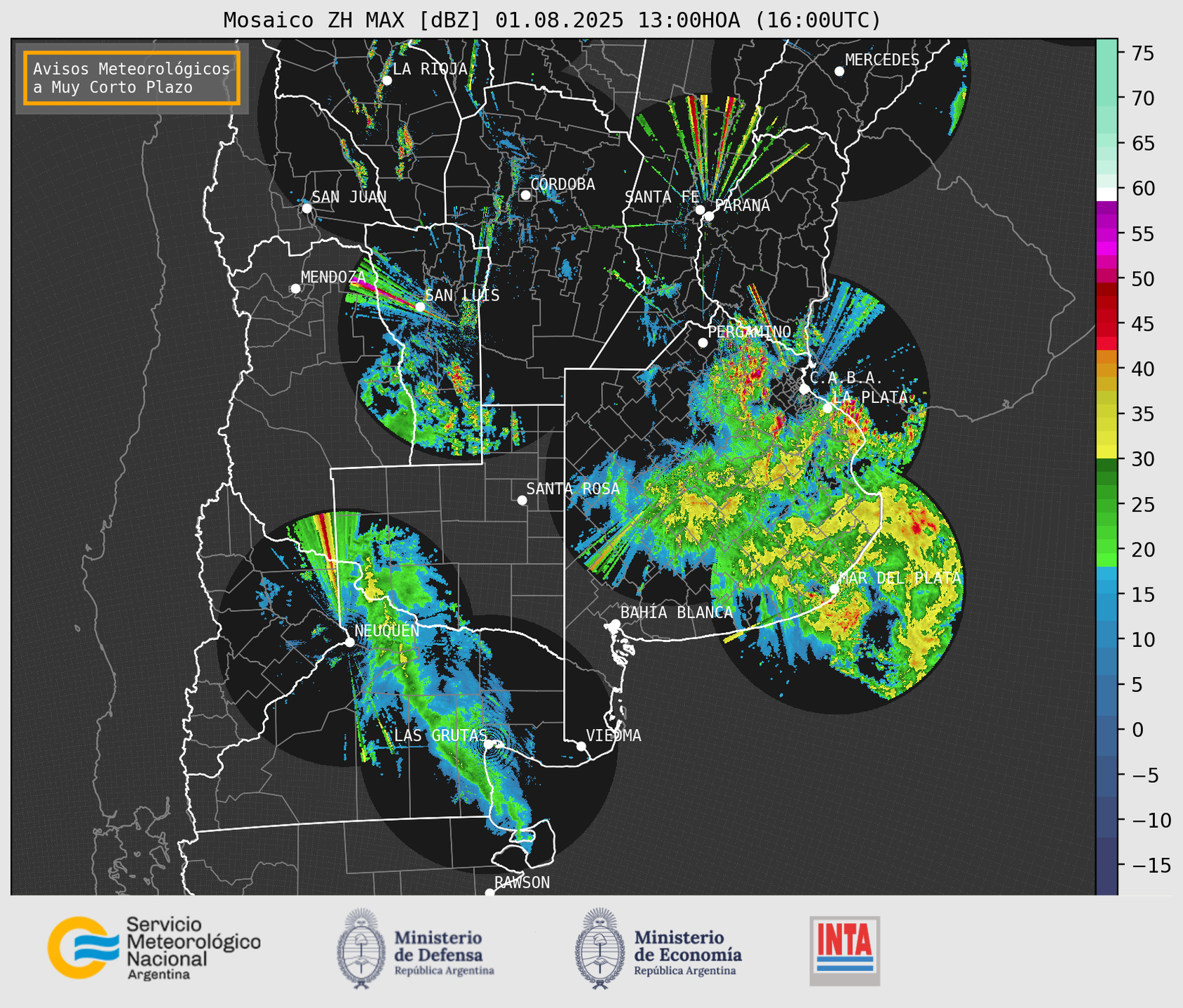The width and height of the screenshot is (1183, 1008).
Task: Click the Avisos Meteorológicos a Muy Corto Plazo box
Action: (x=132, y=78)
